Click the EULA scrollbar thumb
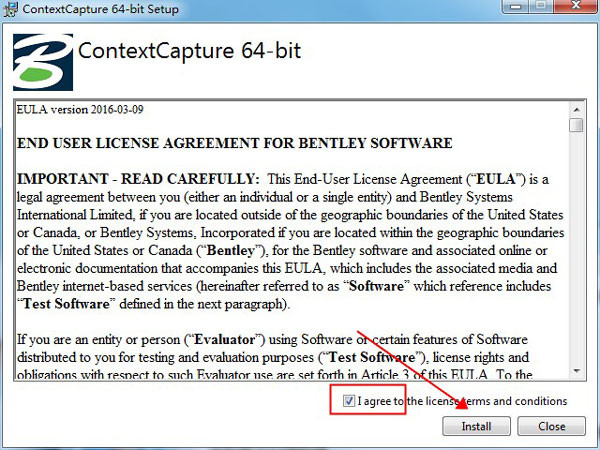Screen dimensions: 600x450 click(x=576, y=125)
